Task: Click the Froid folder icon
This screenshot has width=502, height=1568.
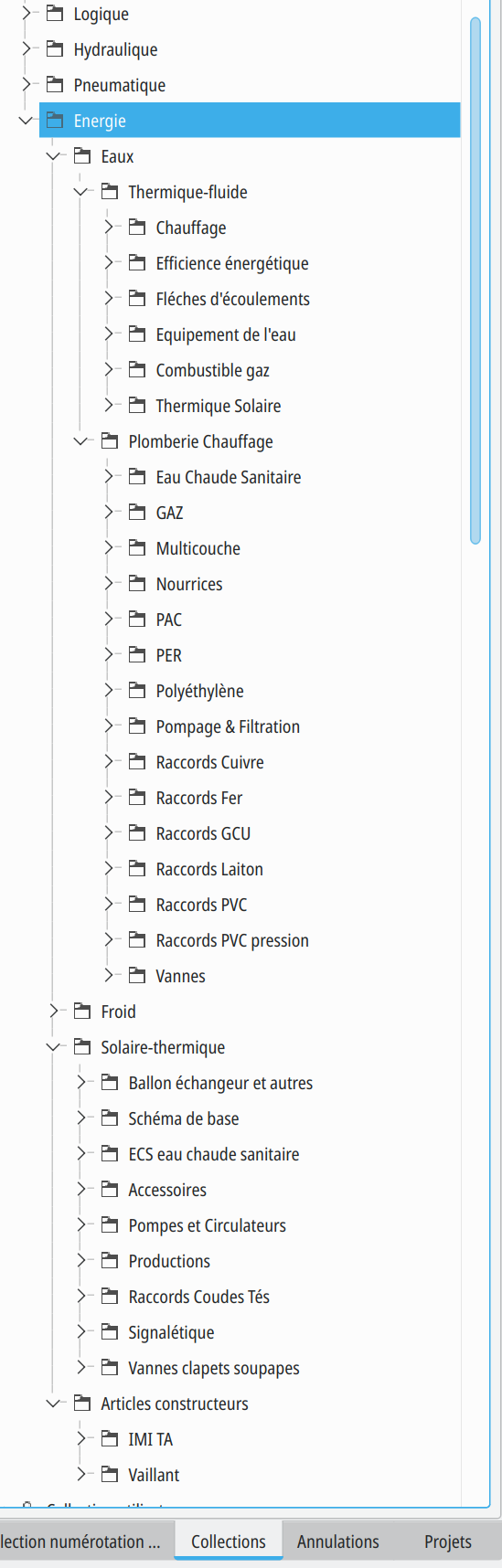Action: [82, 1012]
